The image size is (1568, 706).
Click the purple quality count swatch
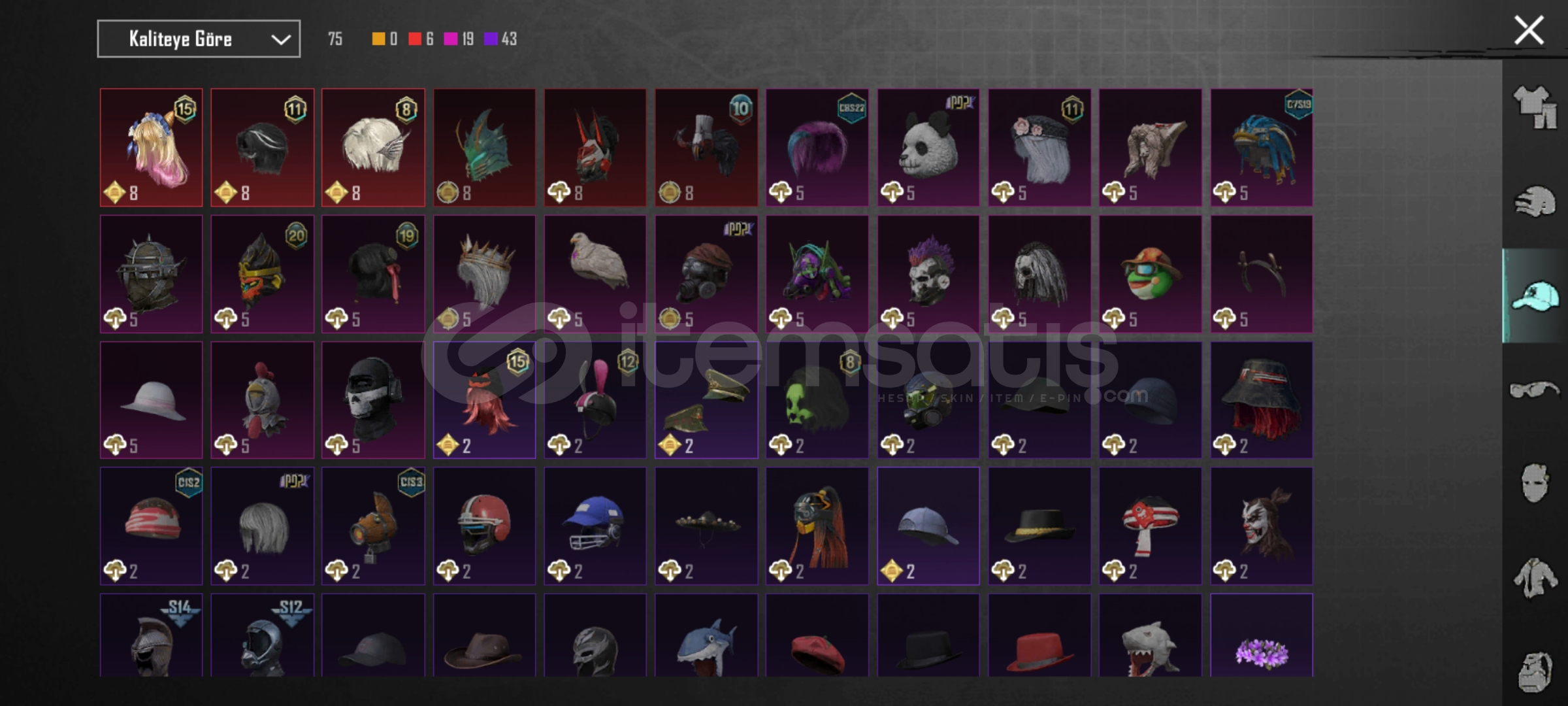pos(490,39)
